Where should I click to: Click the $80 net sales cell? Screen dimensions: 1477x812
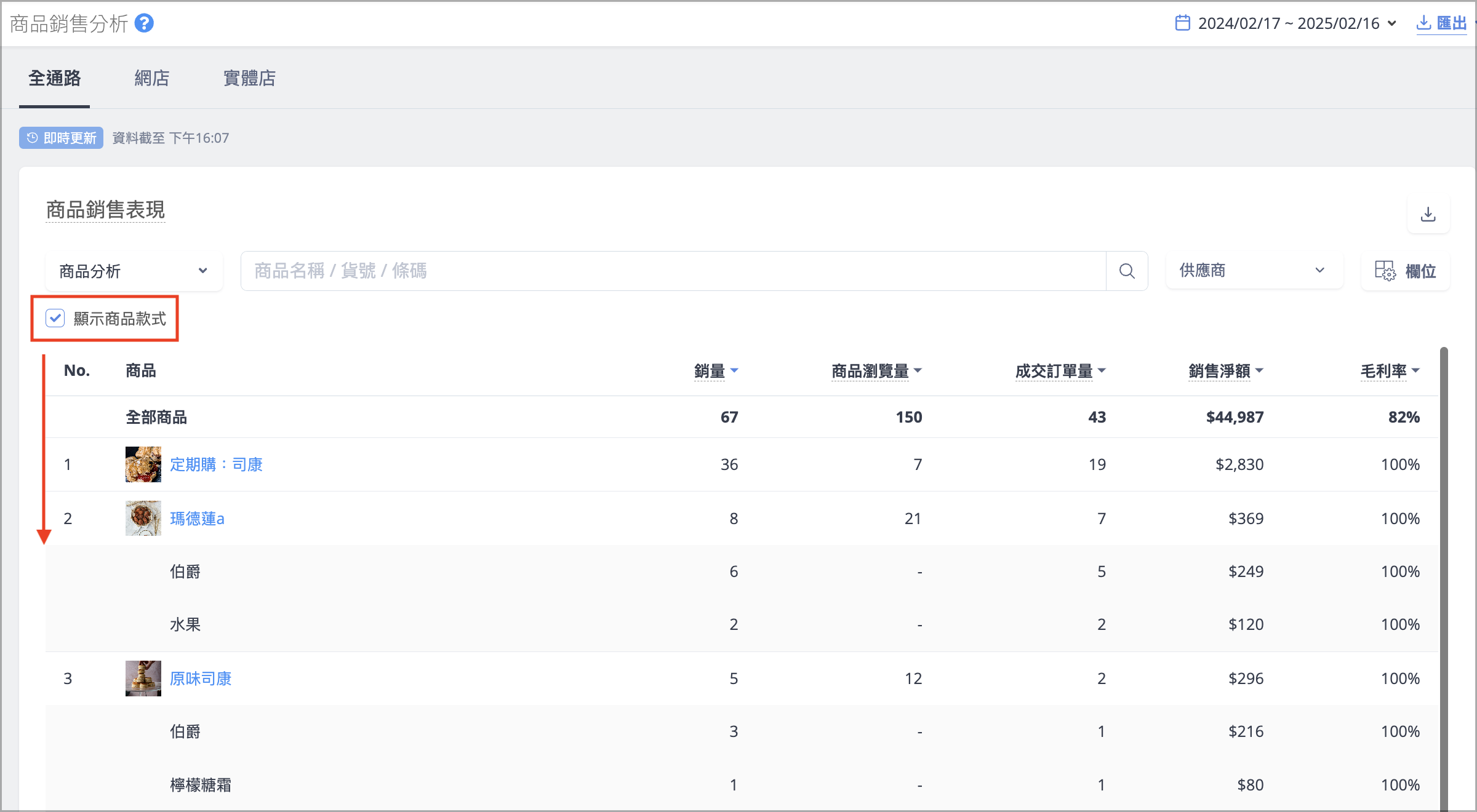click(1251, 785)
